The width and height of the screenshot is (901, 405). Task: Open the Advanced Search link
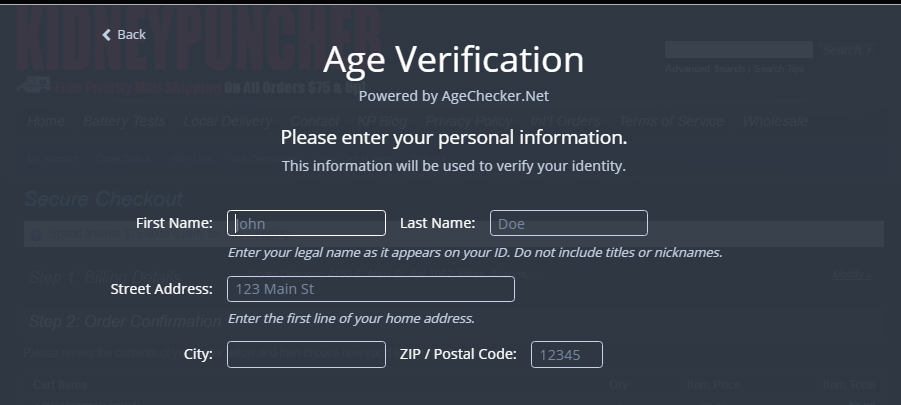(704, 69)
